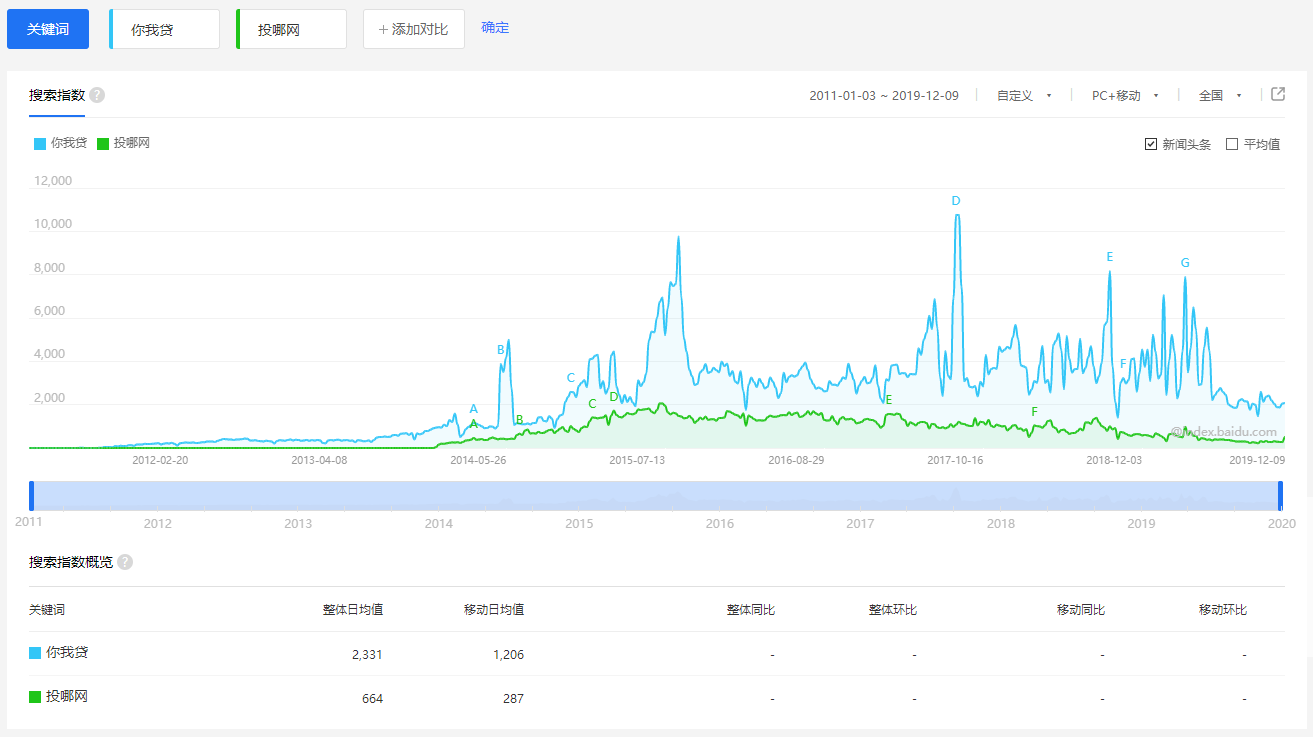
Task: Click the 2012-02-20 date label on the chart axis
Action: pyautogui.click(x=160, y=460)
